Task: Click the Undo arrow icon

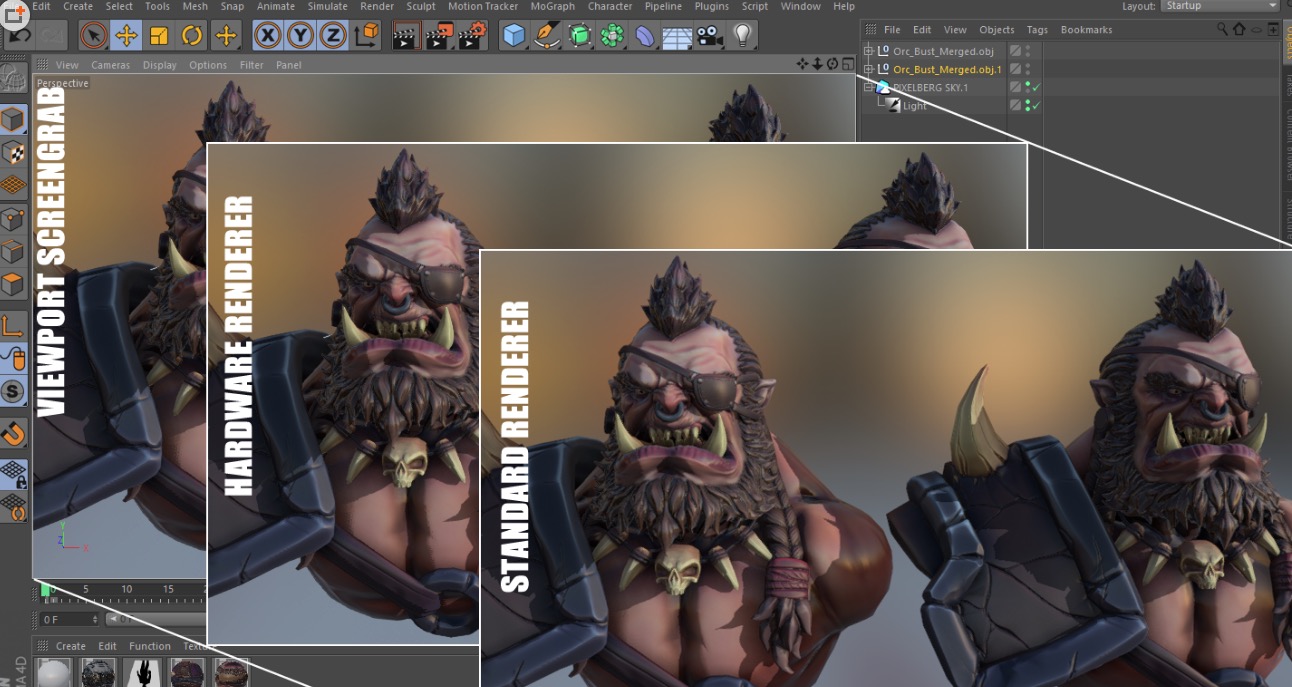Action: tap(17, 35)
